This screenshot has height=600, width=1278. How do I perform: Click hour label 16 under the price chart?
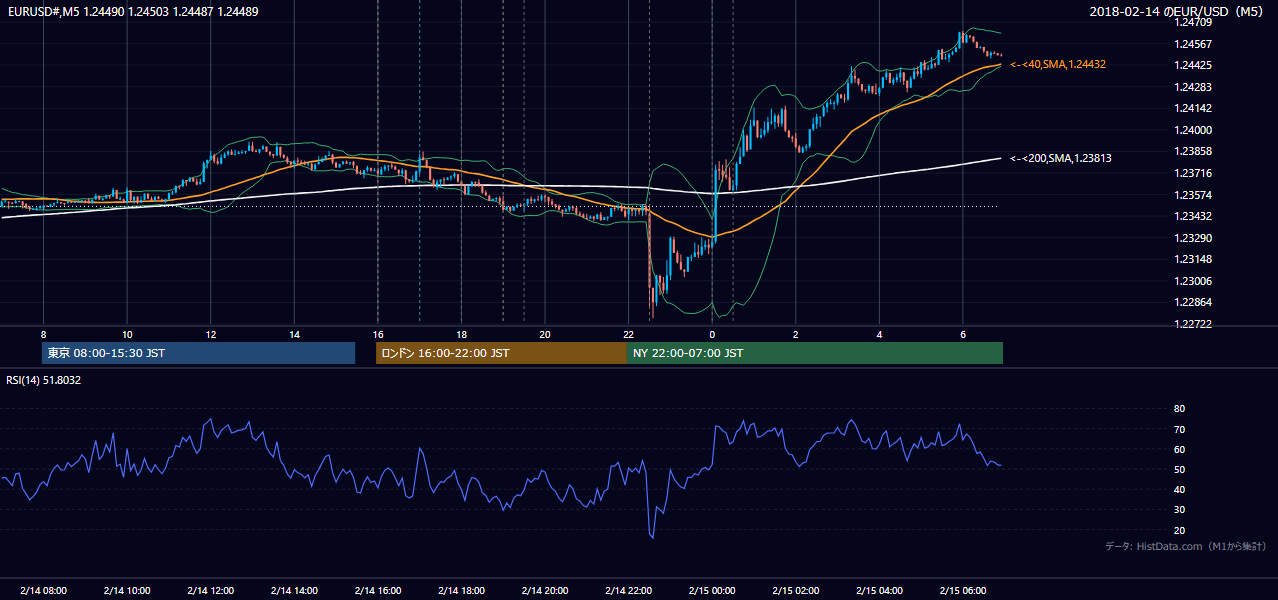click(378, 334)
